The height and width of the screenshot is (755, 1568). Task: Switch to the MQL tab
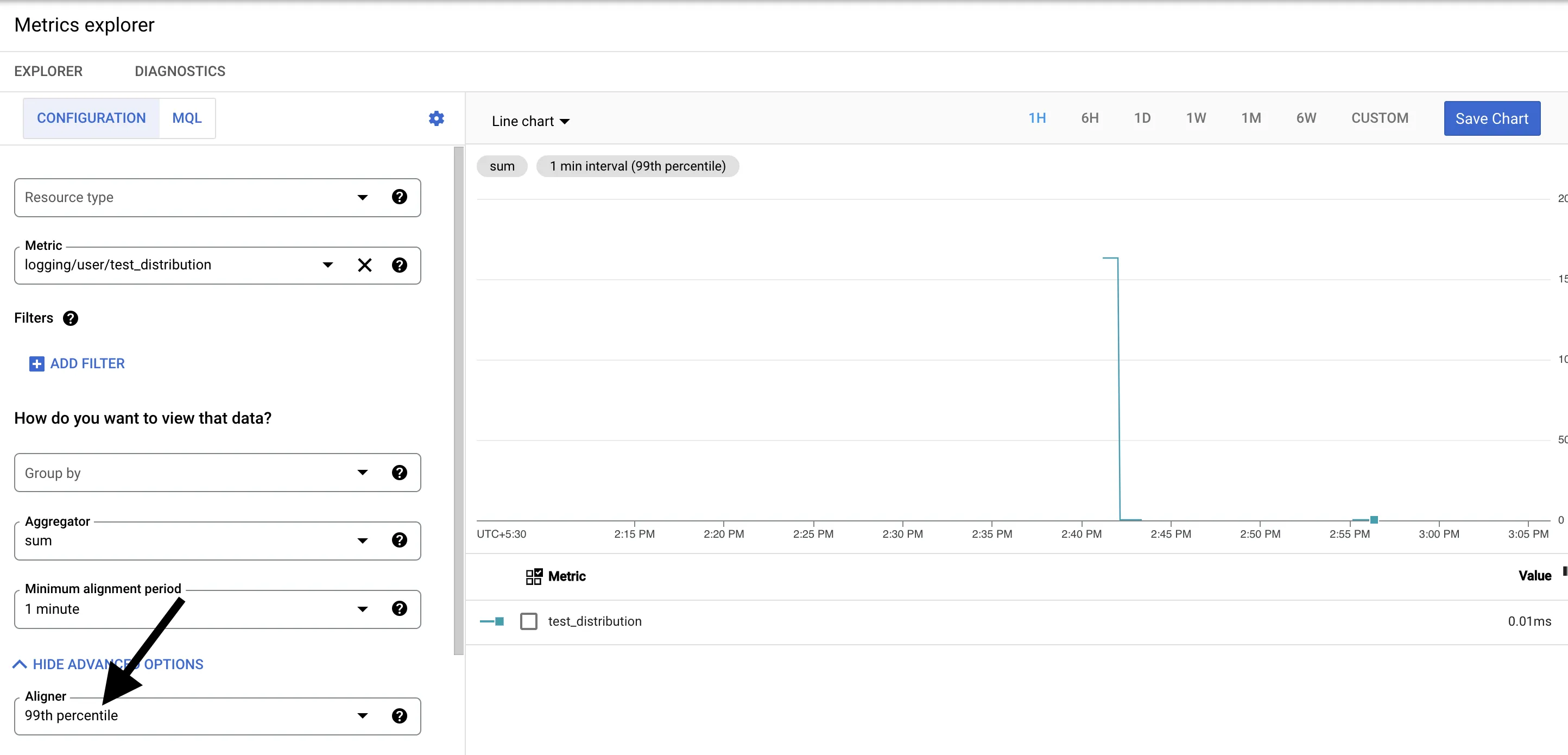point(186,118)
